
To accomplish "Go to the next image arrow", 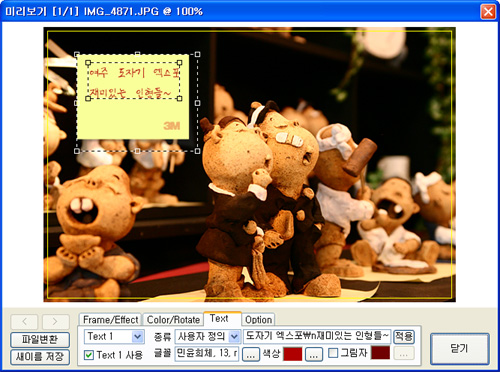I will (55, 322).
